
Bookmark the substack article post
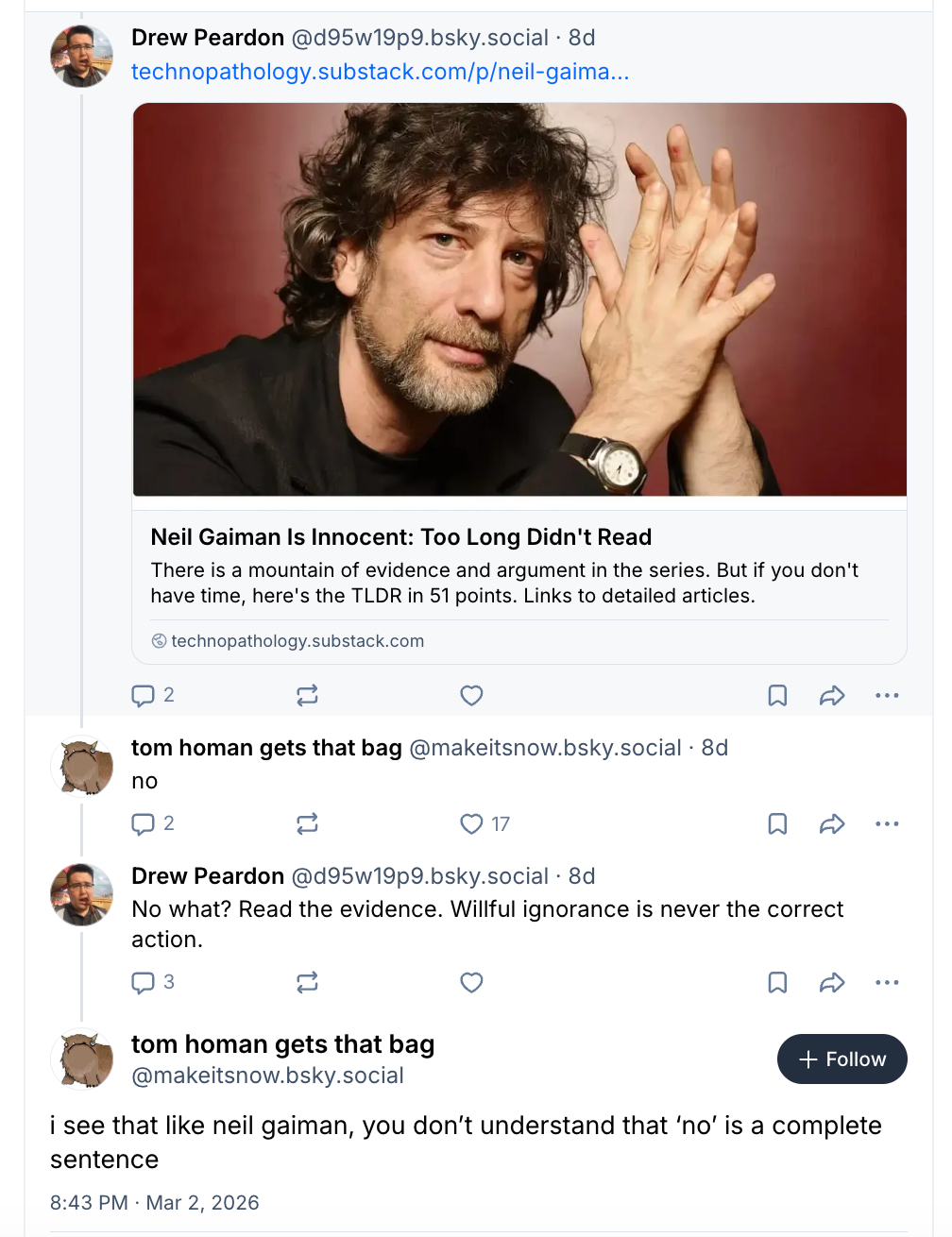777,696
